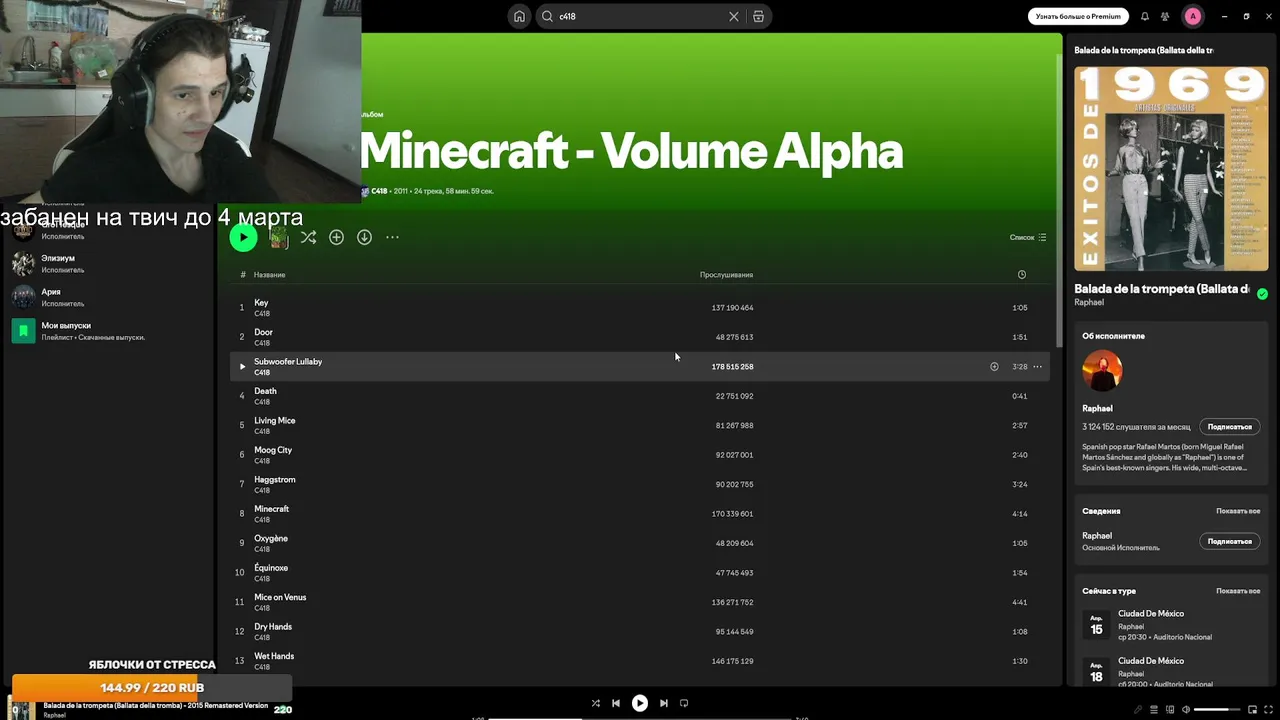The height and width of the screenshot is (720, 1280).
Task: Open the Aug 18 Ciudad De México concert
Action: click(x=1171, y=671)
